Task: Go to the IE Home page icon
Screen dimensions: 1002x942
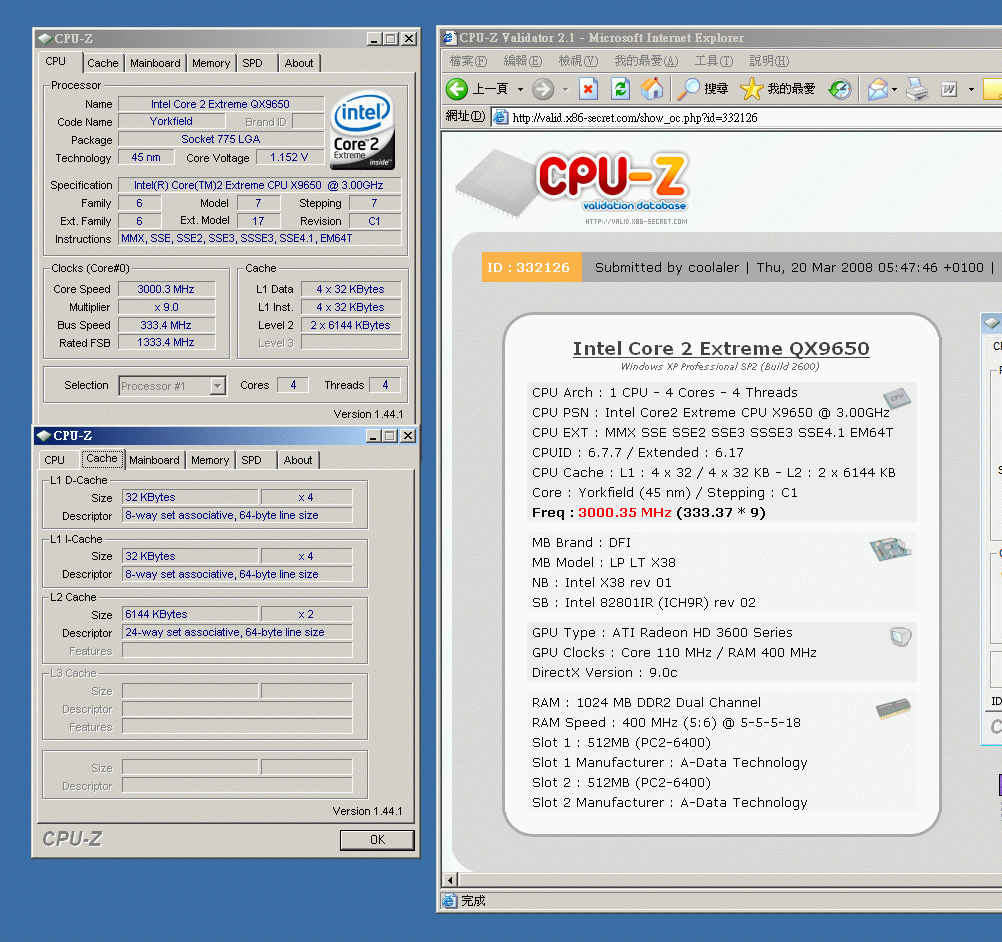Action: [652, 89]
